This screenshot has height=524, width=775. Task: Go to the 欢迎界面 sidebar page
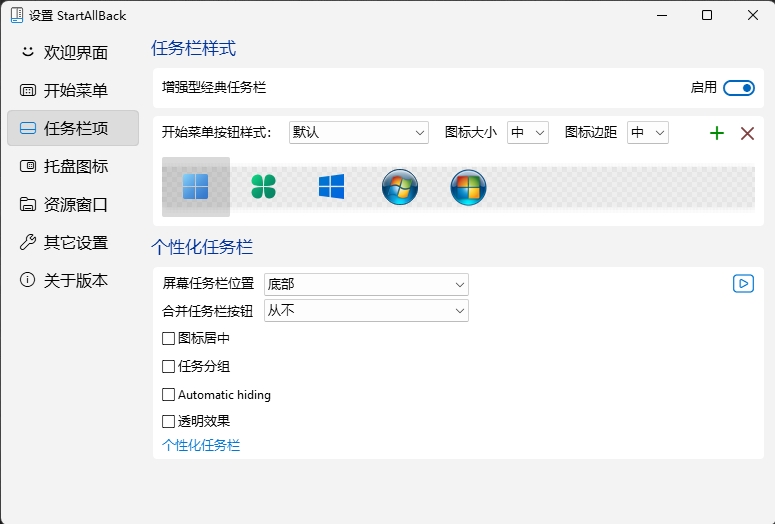[73, 52]
